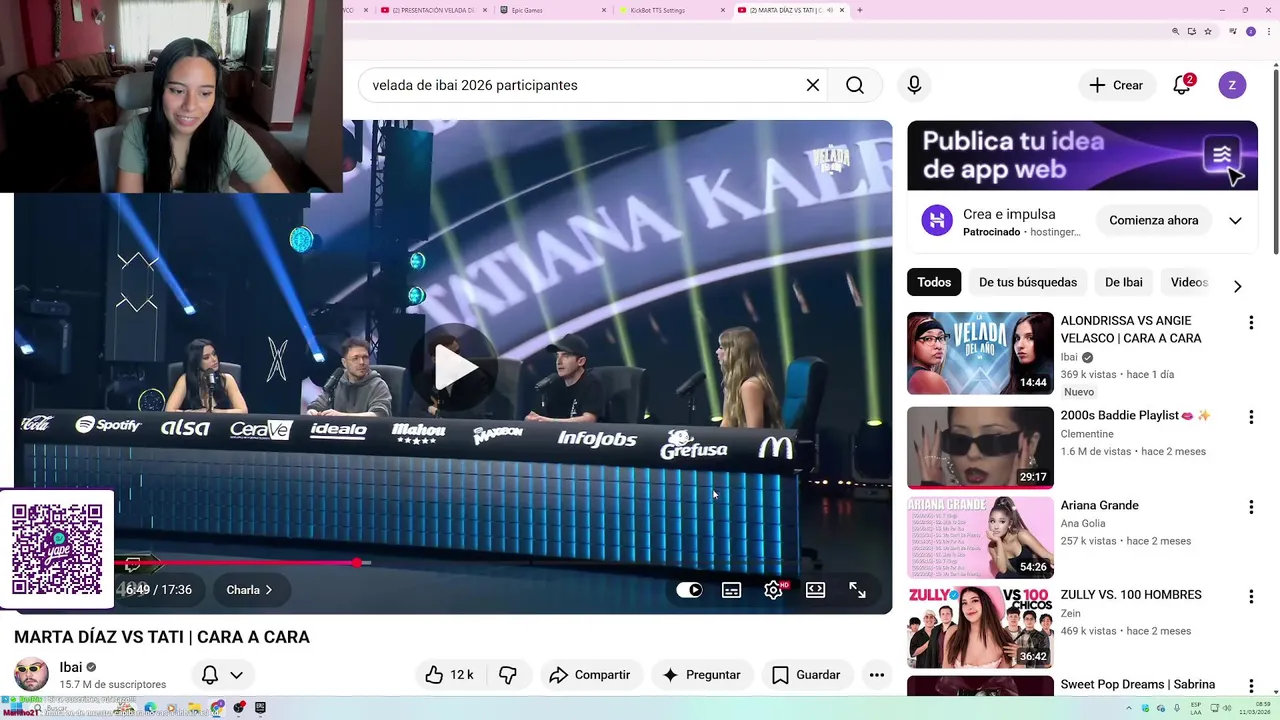Save video with Guardar button
The width and height of the screenshot is (1280, 720).
click(806, 675)
